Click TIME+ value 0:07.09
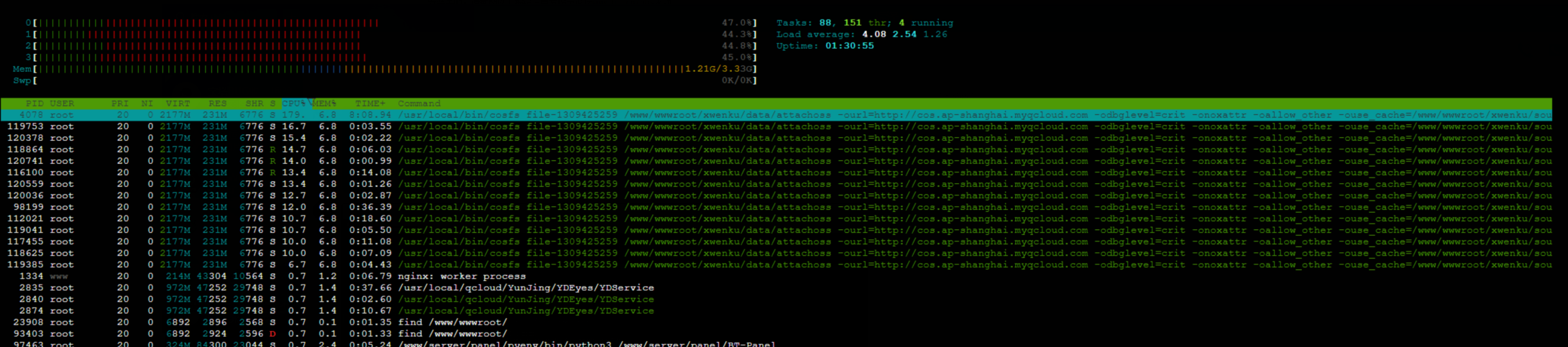Image resolution: width=1568 pixels, height=347 pixels. [370, 253]
